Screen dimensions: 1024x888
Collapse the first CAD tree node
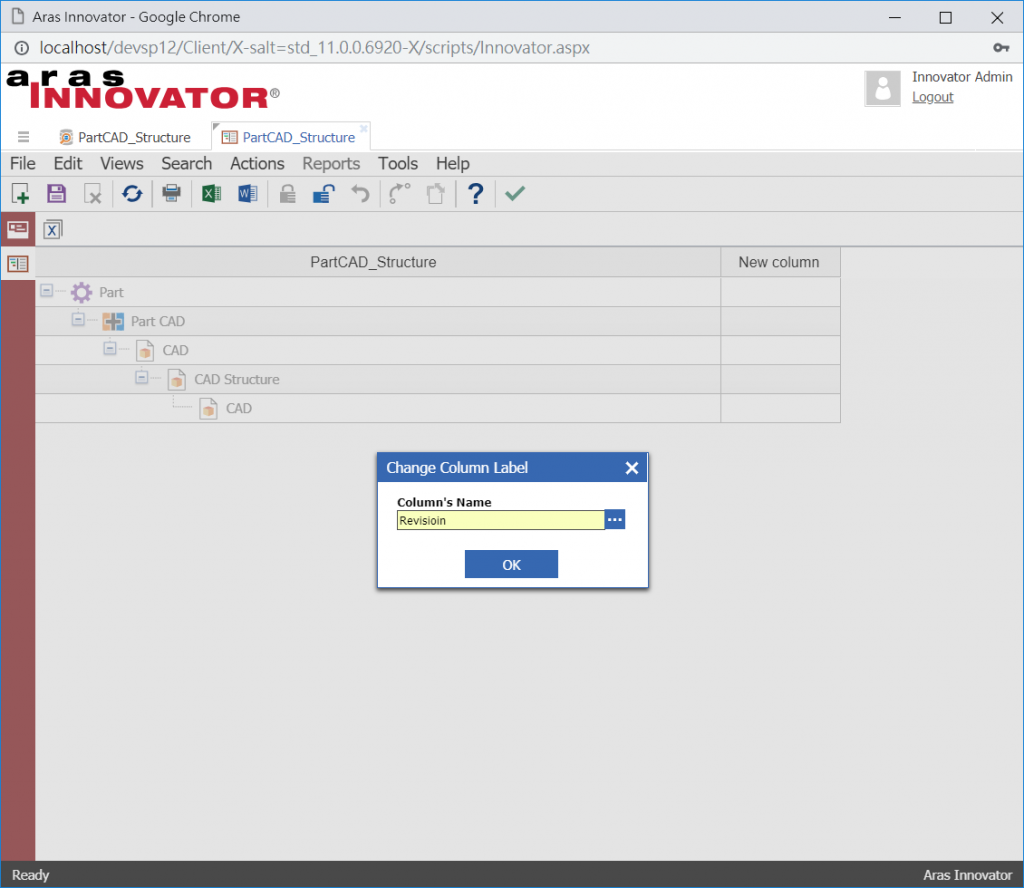110,348
